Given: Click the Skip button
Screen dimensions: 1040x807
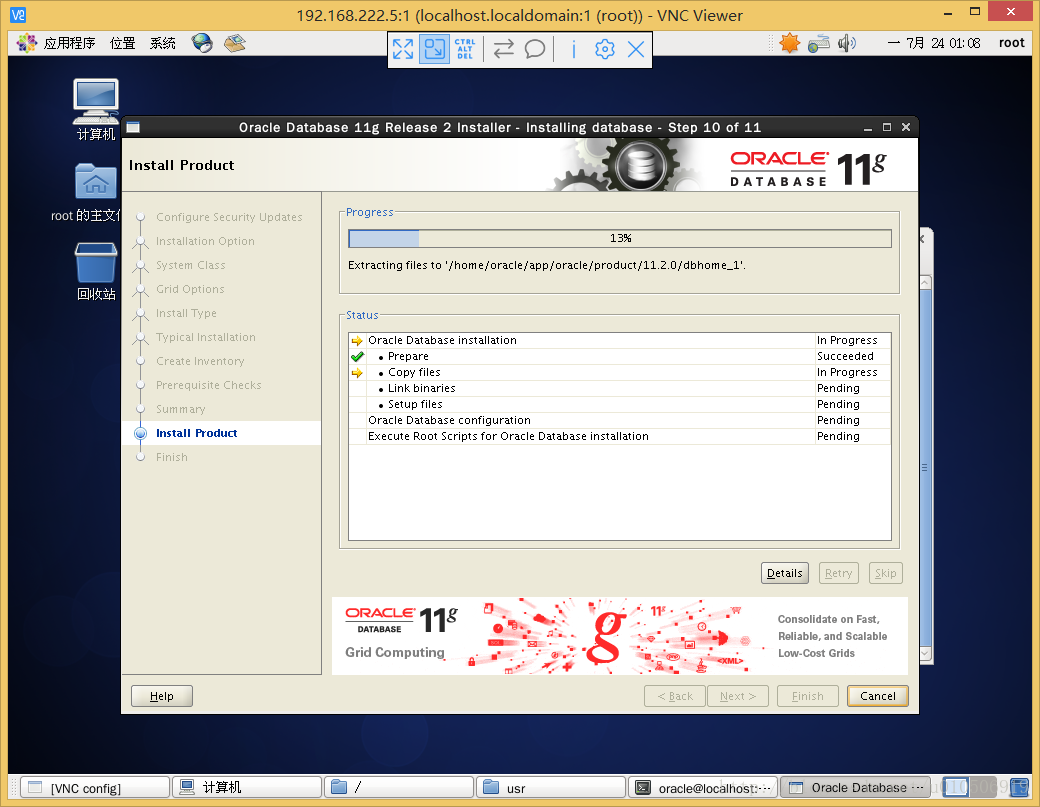Looking at the screenshot, I should pyautogui.click(x=885, y=573).
